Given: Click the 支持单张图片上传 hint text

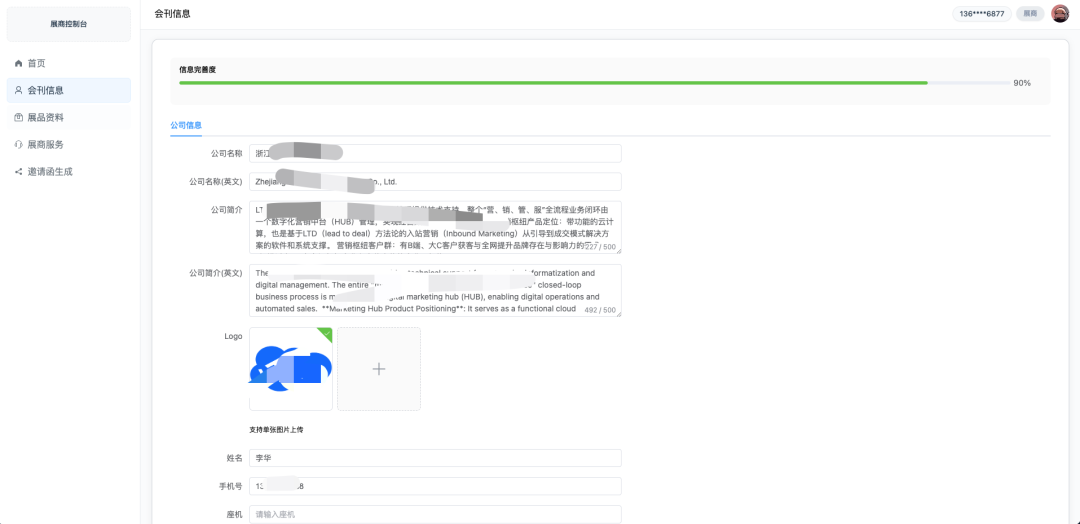Looking at the screenshot, I should coord(276,430).
